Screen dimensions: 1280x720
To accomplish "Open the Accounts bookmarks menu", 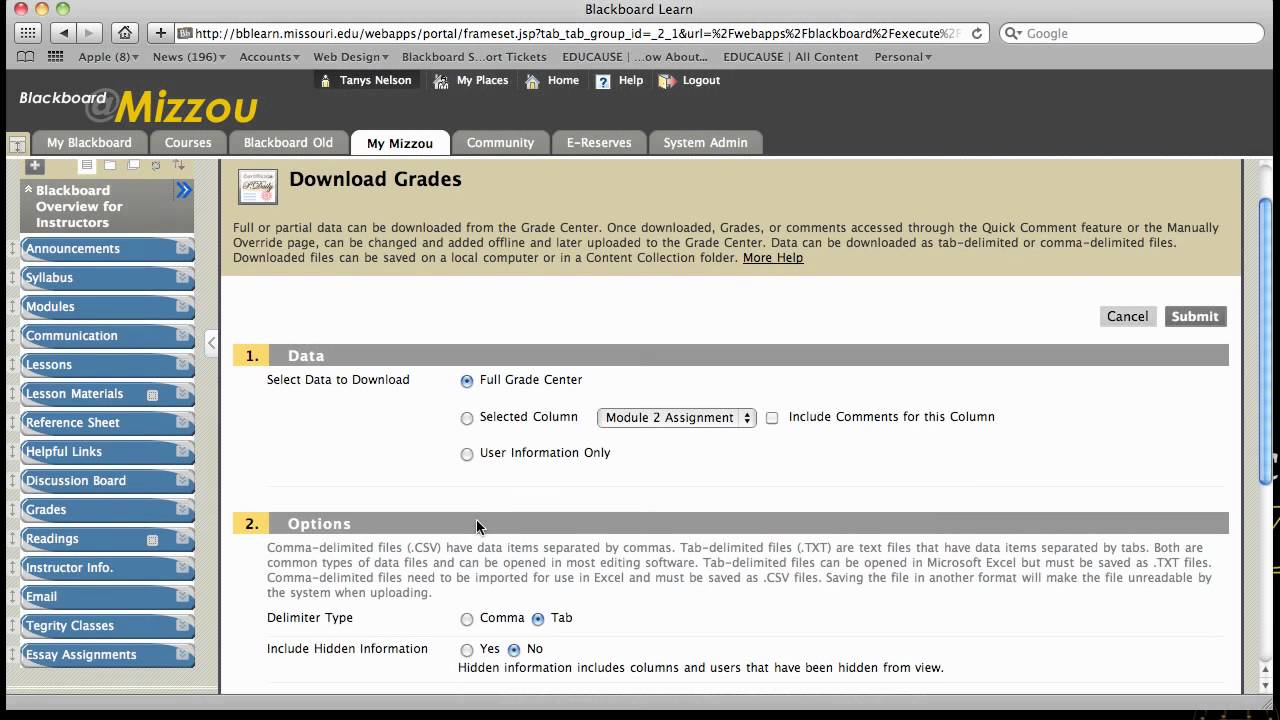I will click(270, 57).
